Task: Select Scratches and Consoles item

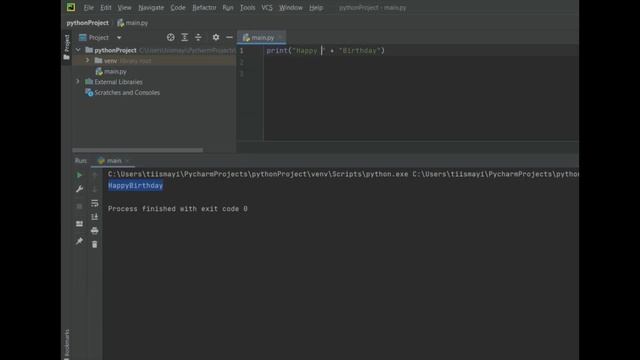Action: tap(122, 93)
